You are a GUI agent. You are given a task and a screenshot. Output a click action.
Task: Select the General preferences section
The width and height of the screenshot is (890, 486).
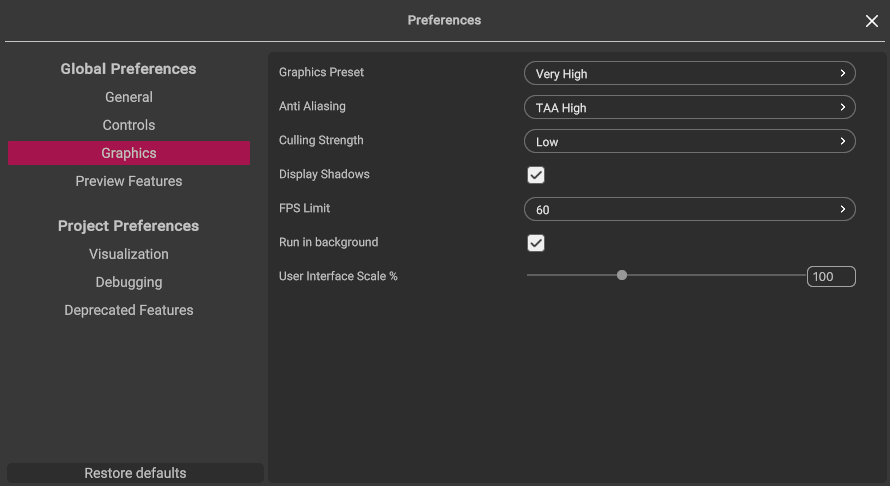pyautogui.click(x=129, y=97)
